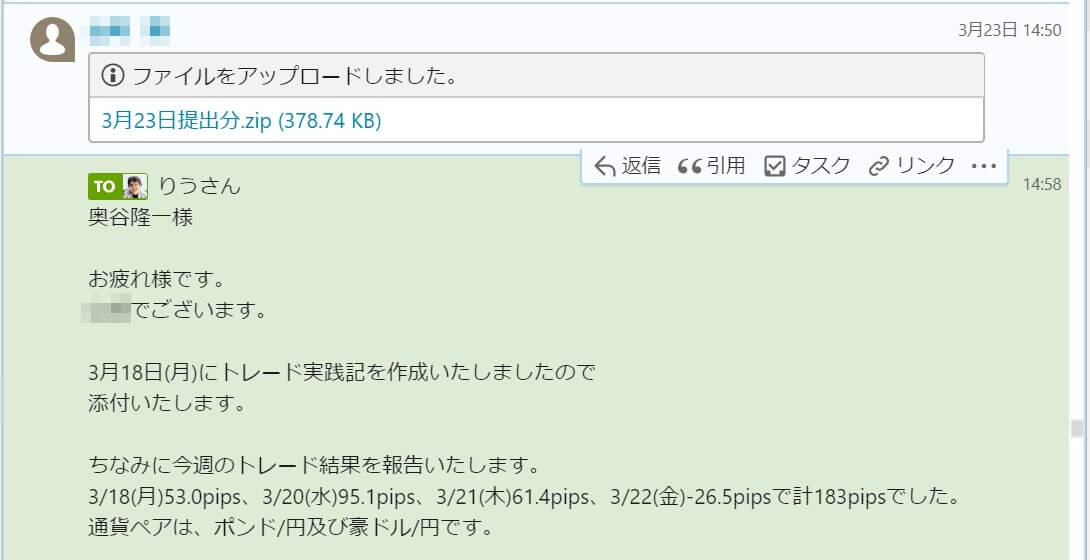
Task: Click the 奥谷隆一様 greeting line
Action: tap(140, 217)
